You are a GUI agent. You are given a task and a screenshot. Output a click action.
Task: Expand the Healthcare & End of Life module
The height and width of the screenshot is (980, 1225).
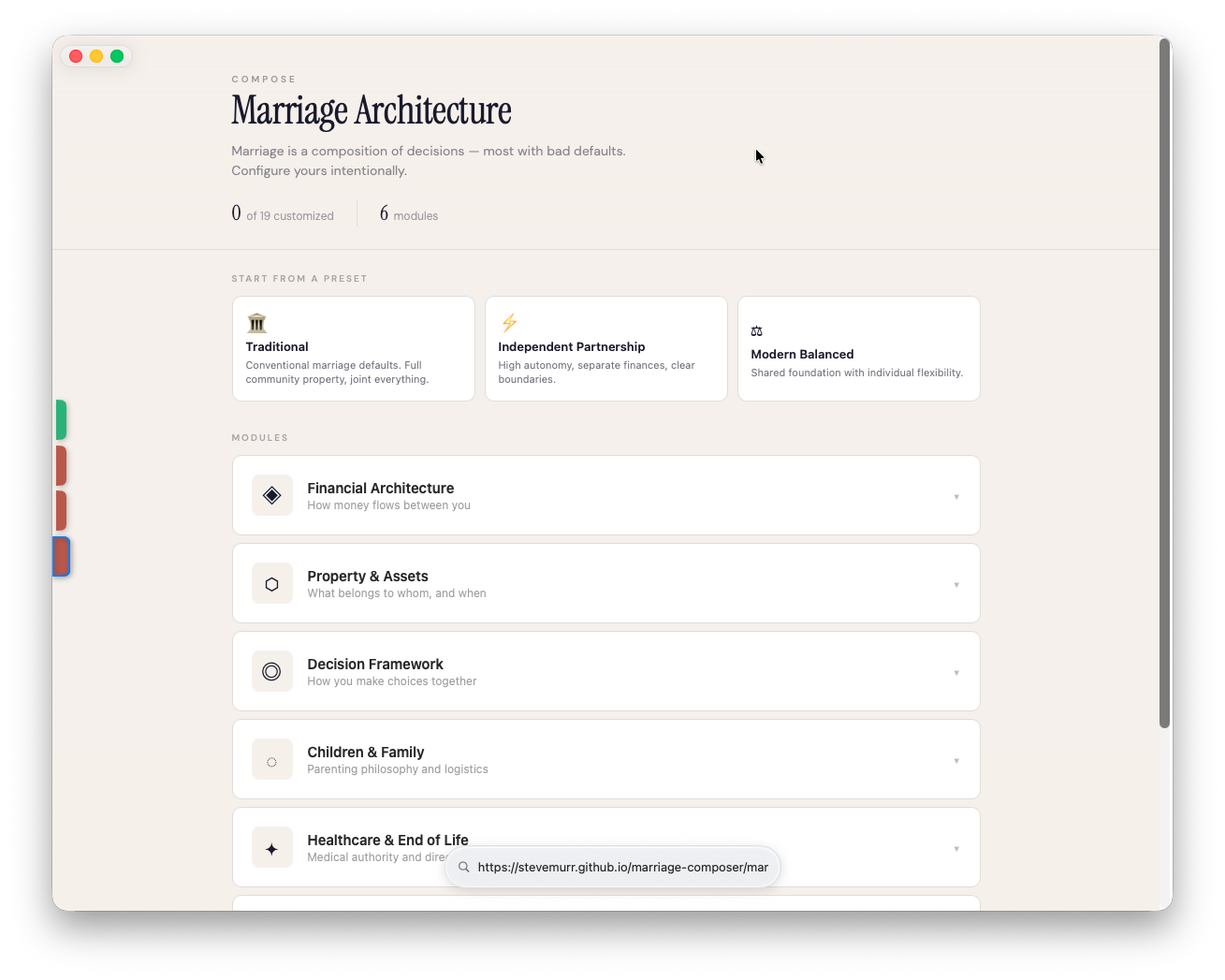click(x=956, y=847)
